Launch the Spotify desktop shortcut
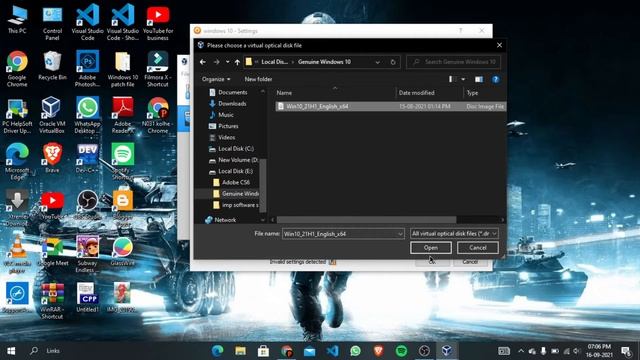This screenshot has height=360, width=640. (x=122, y=162)
